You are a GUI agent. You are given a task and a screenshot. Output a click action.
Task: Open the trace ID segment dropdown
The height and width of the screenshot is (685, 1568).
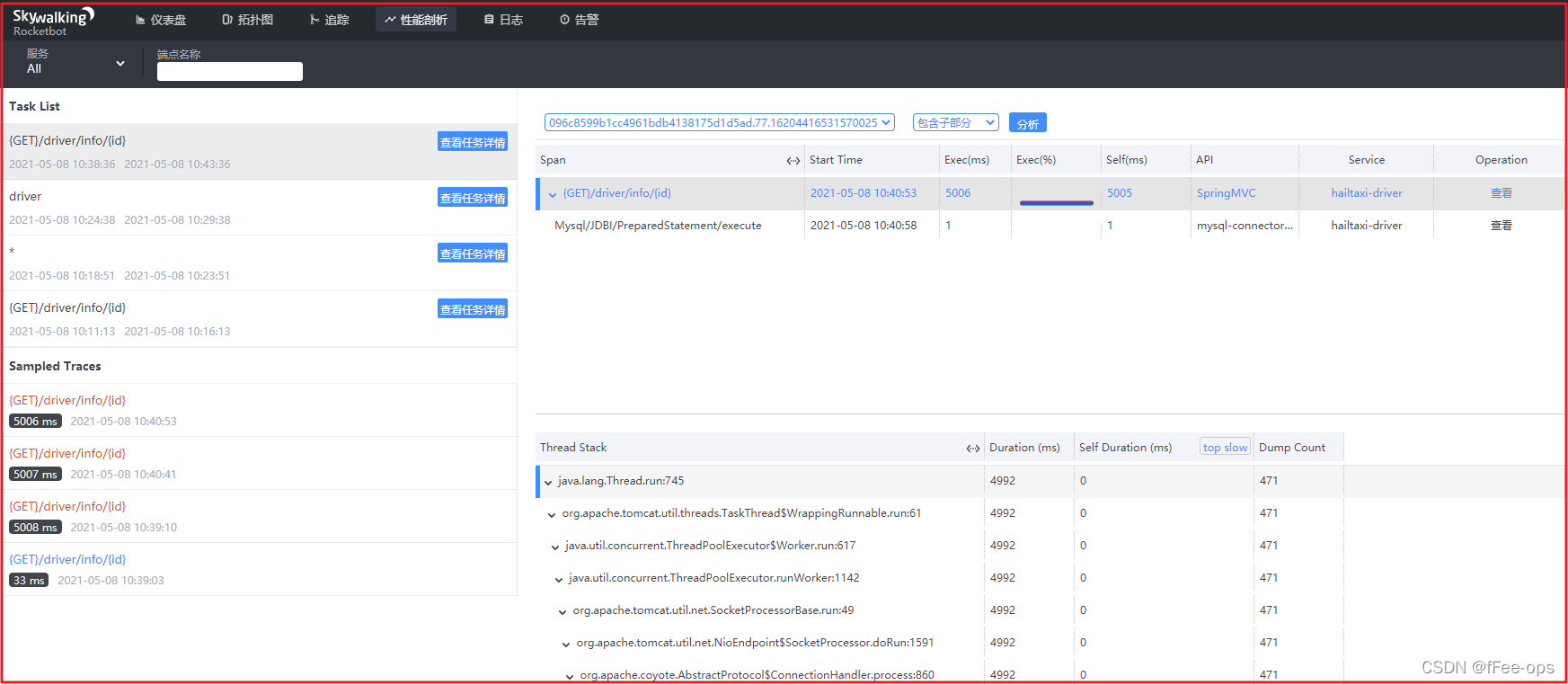click(x=720, y=122)
